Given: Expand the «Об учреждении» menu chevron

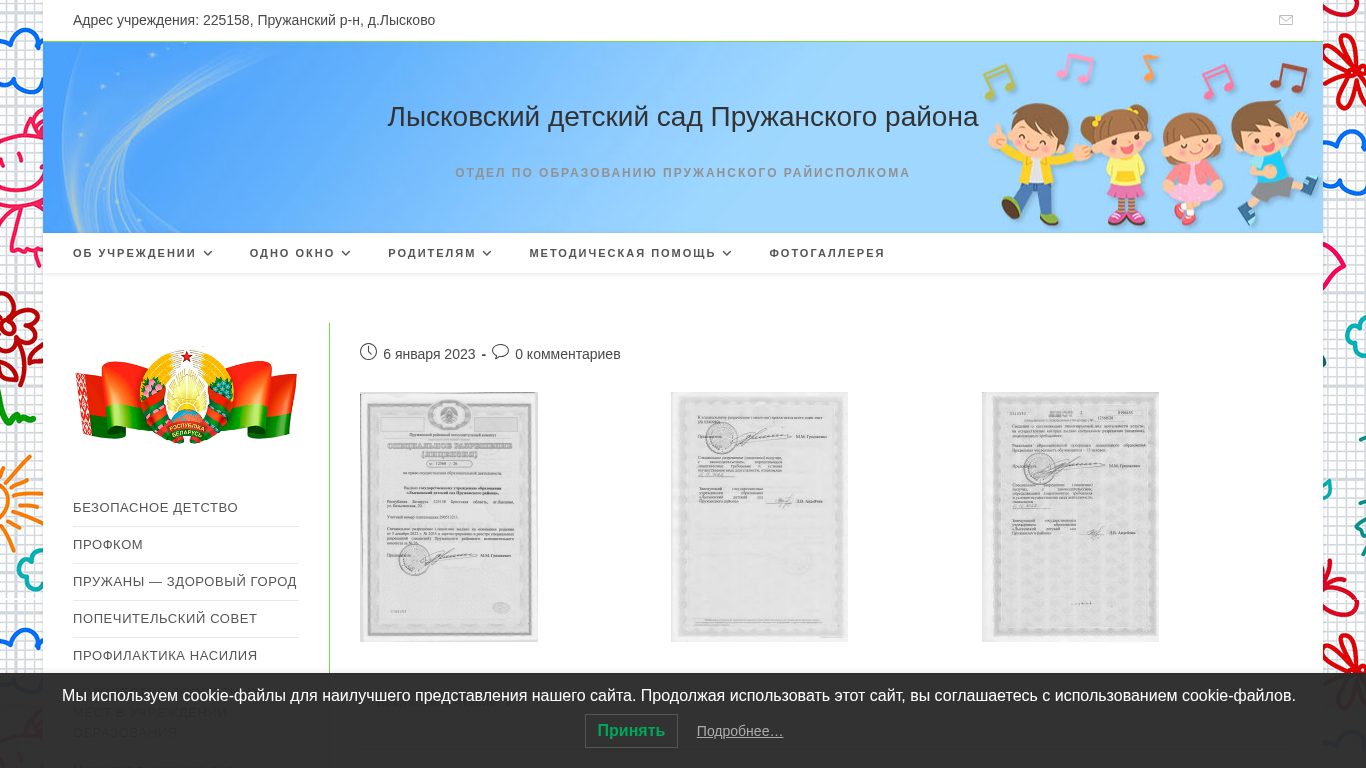Looking at the screenshot, I should 208,254.
